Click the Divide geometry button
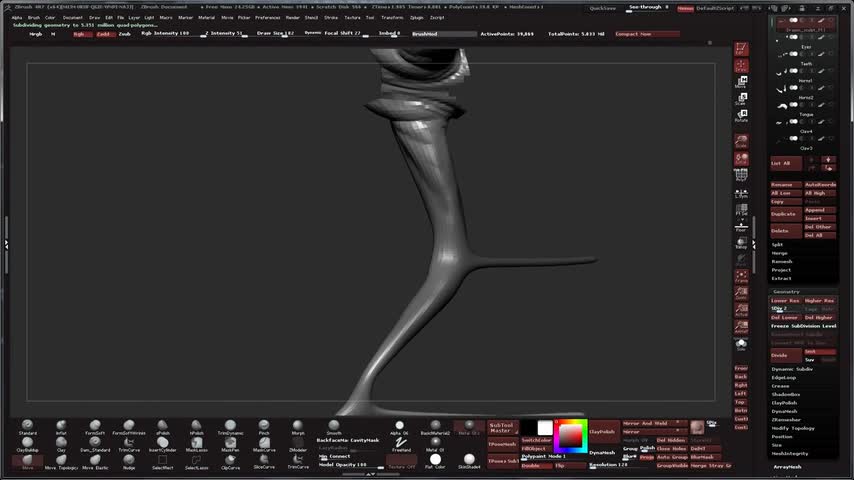This screenshot has width=854, height=480. (785, 355)
